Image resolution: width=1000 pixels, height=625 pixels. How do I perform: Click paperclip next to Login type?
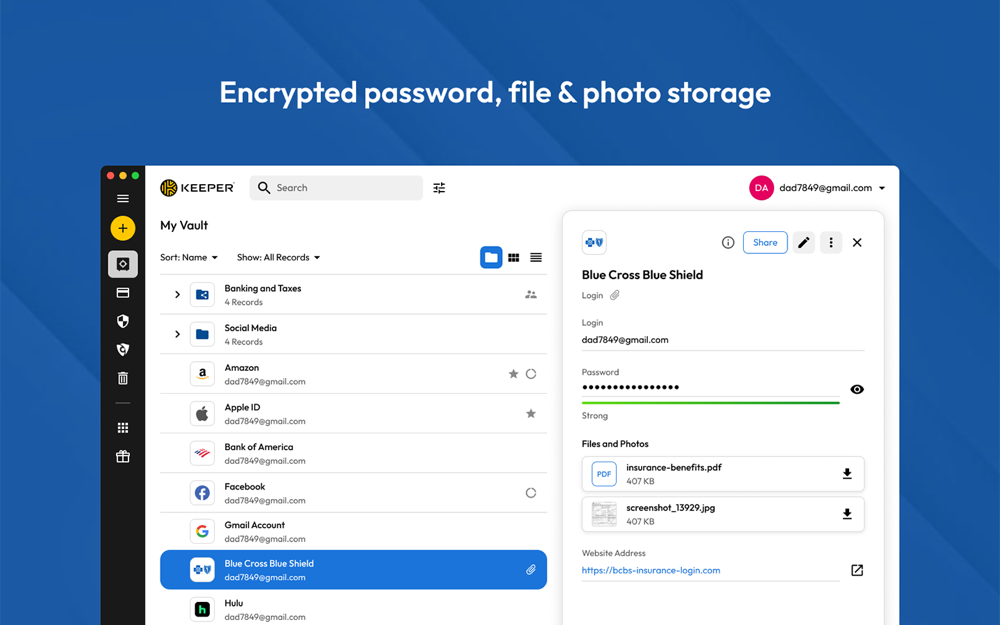(615, 295)
